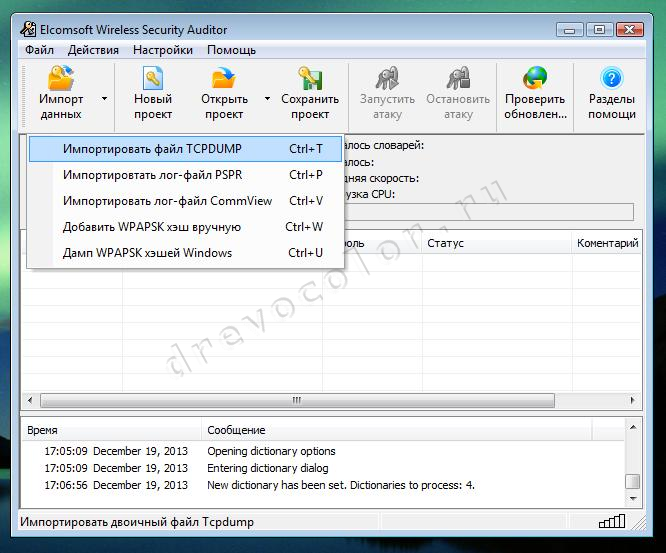
Task: Click the Open project folder icon
Action: [224, 78]
